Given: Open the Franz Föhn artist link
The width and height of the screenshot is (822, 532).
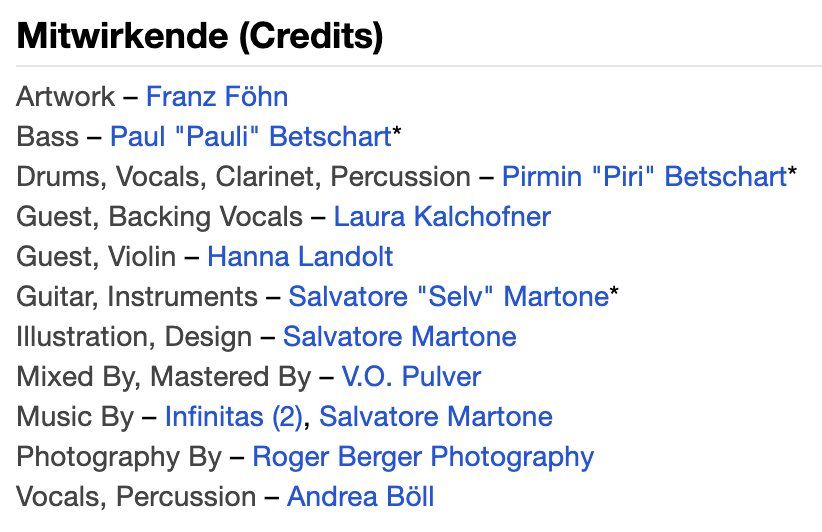Looking at the screenshot, I should point(217,96).
